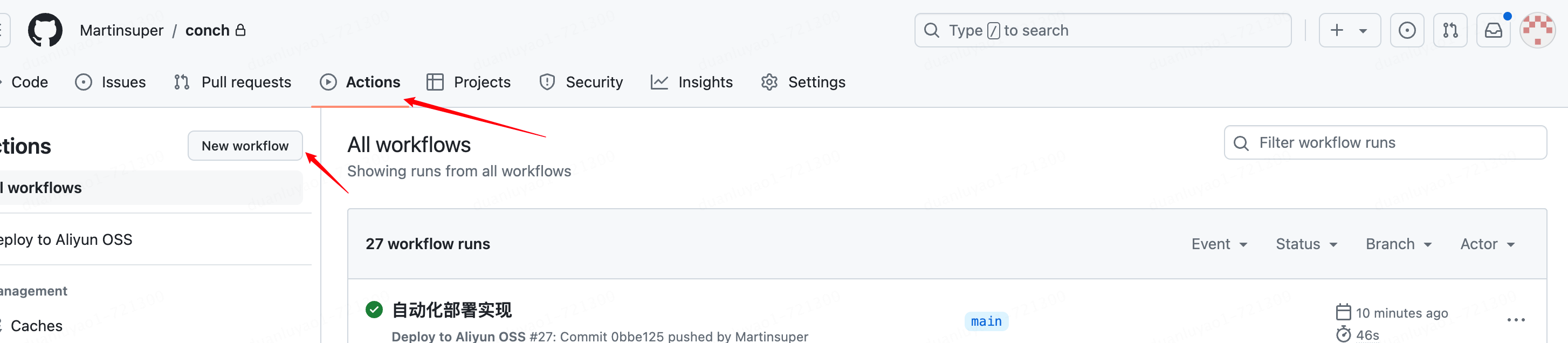Open the Event filter dropdown

point(1219,244)
